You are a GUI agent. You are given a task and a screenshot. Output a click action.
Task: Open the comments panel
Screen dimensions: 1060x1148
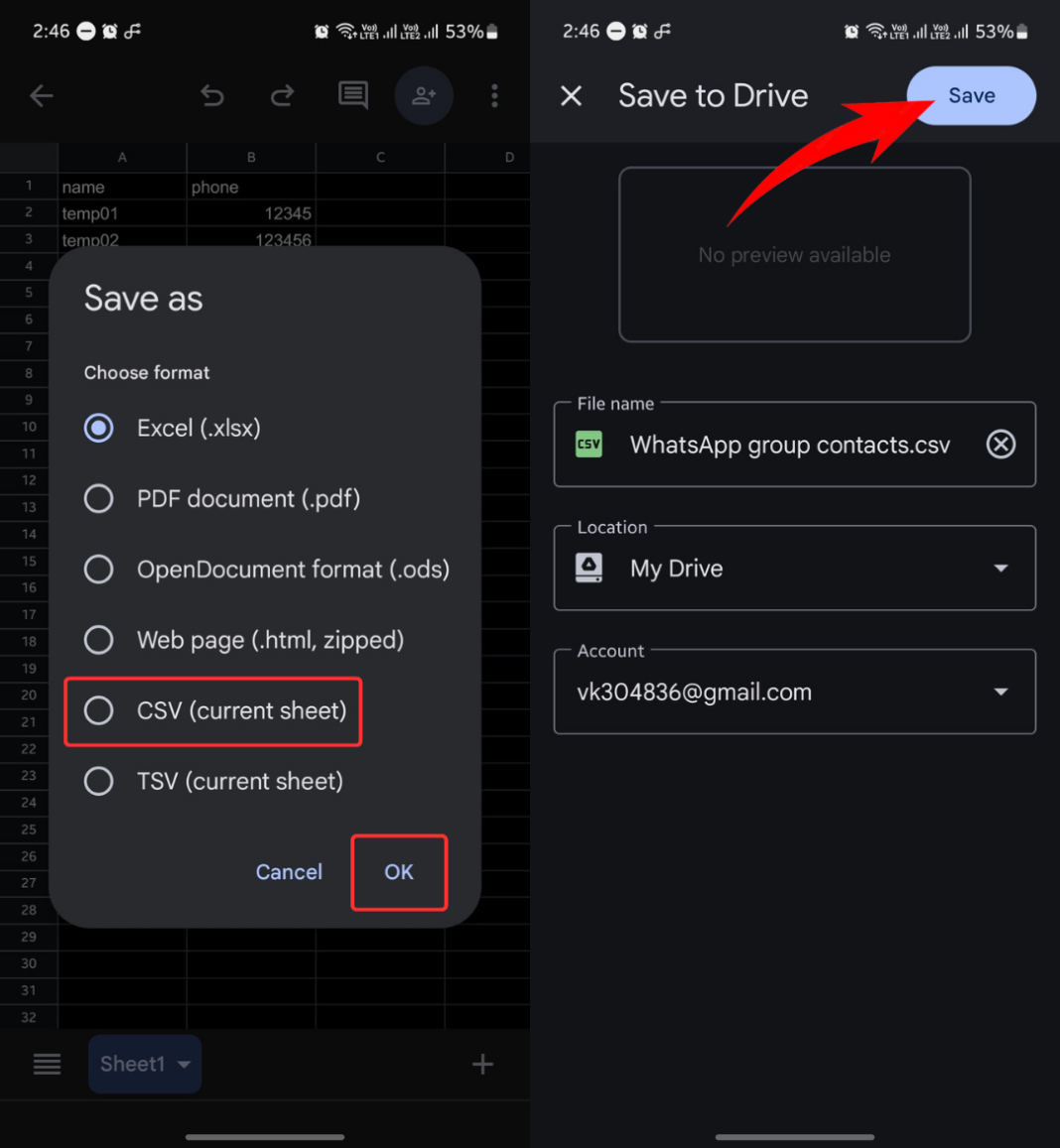point(352,95)
